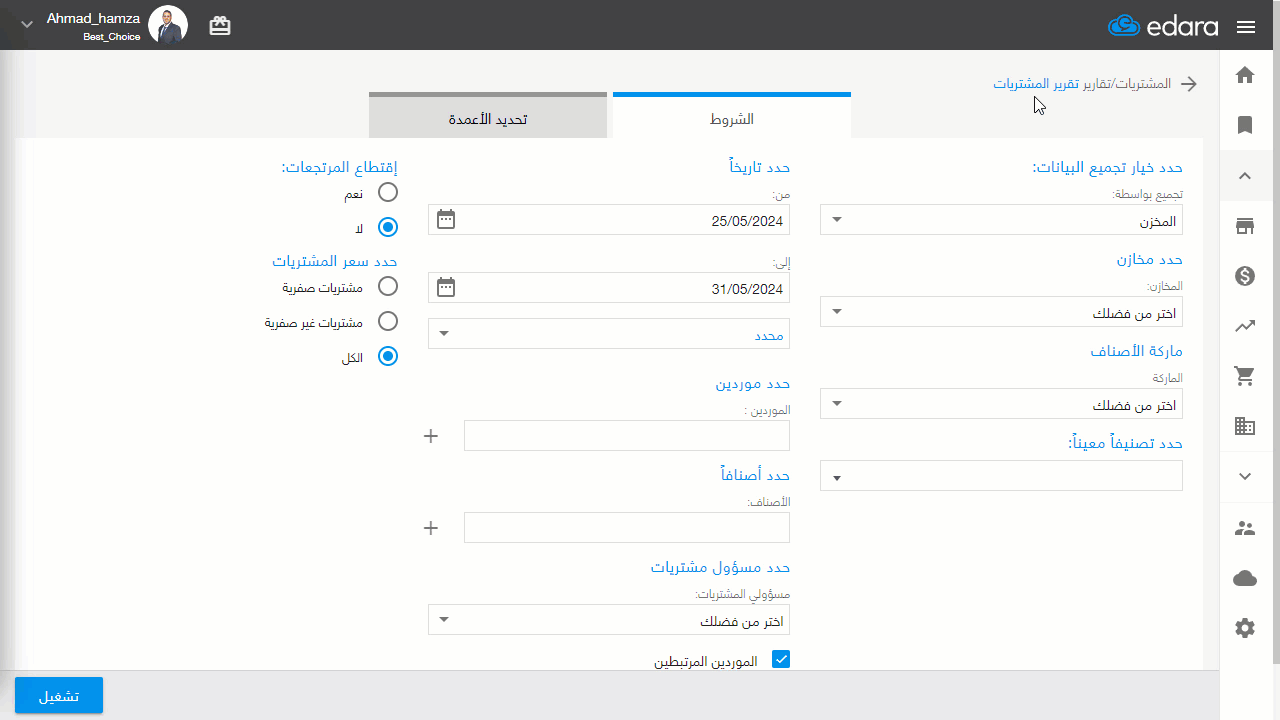Add item with plus icon beside الأصناف
1280x720 pixels.
coord(431,528)
